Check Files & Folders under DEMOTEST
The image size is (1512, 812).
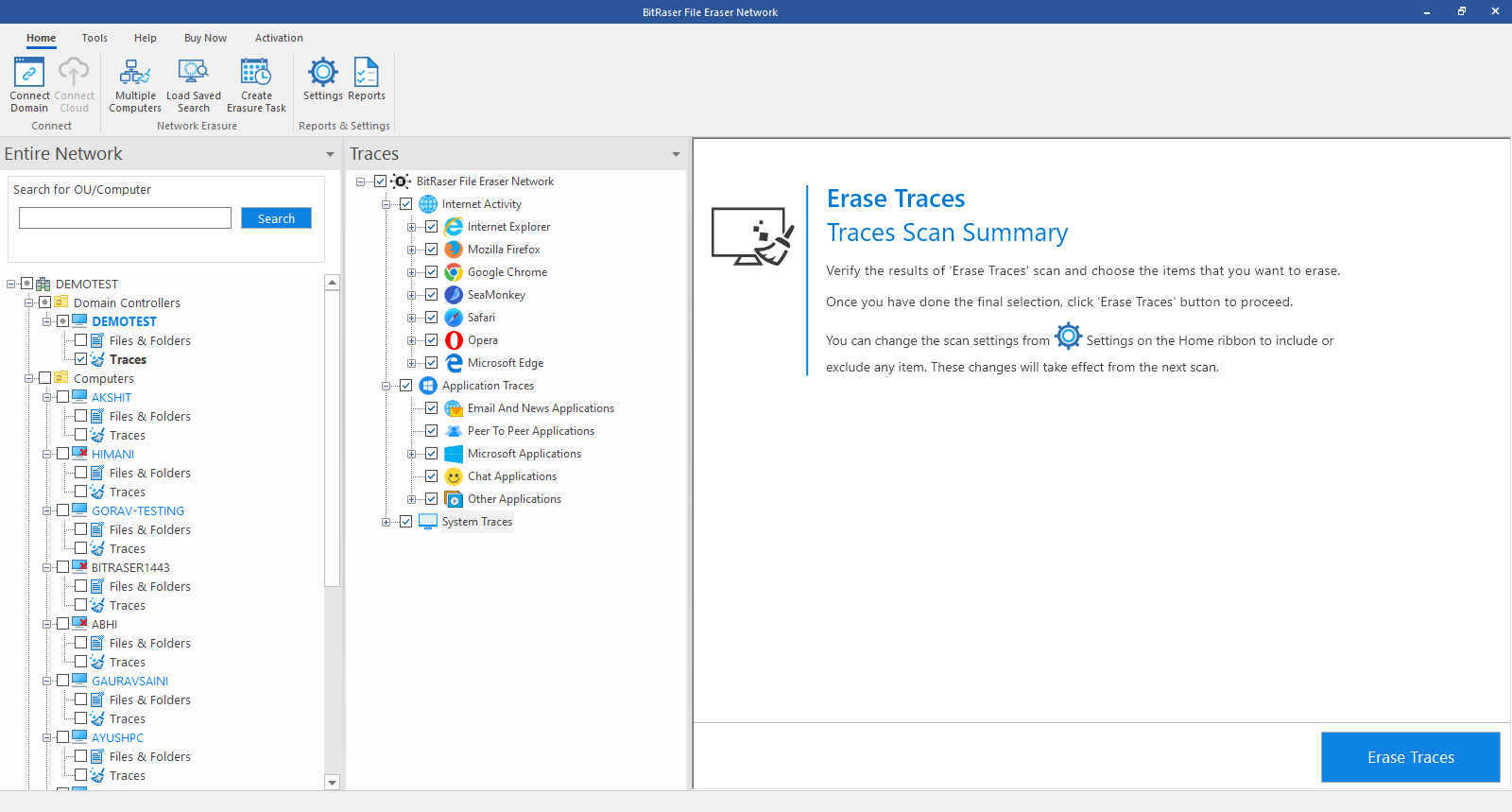(81, 340)
